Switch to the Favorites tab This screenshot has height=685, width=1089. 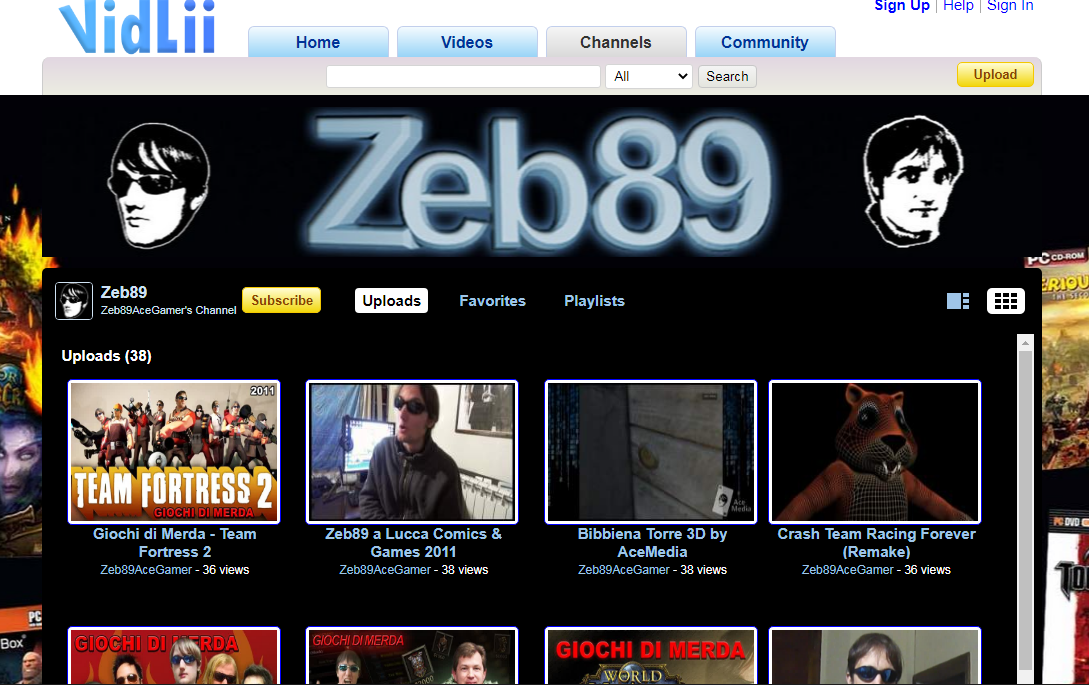click(492, 301)
